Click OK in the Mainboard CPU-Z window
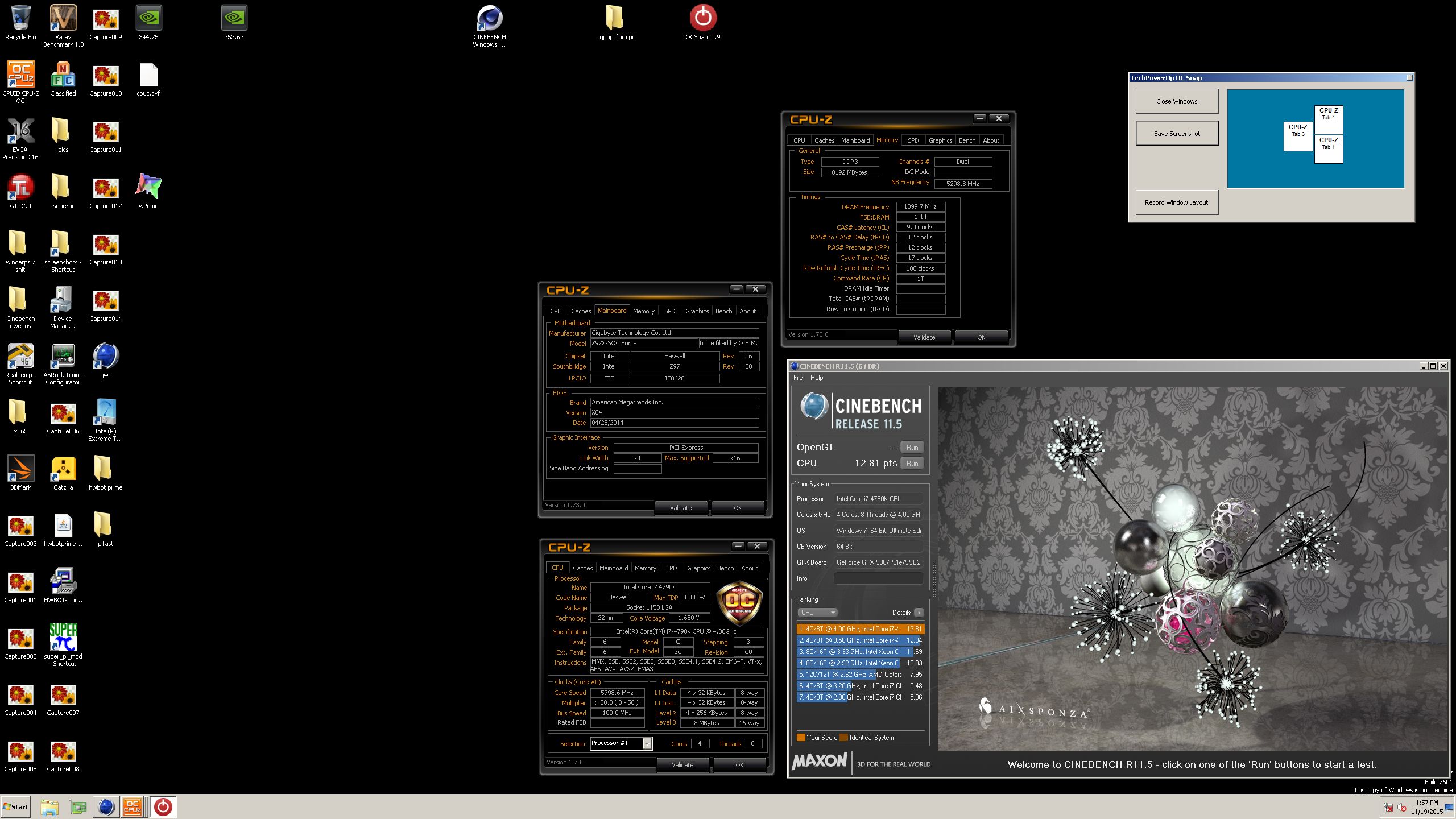The height and width of the screenshot is (819, 1456). tap(738, 508)
